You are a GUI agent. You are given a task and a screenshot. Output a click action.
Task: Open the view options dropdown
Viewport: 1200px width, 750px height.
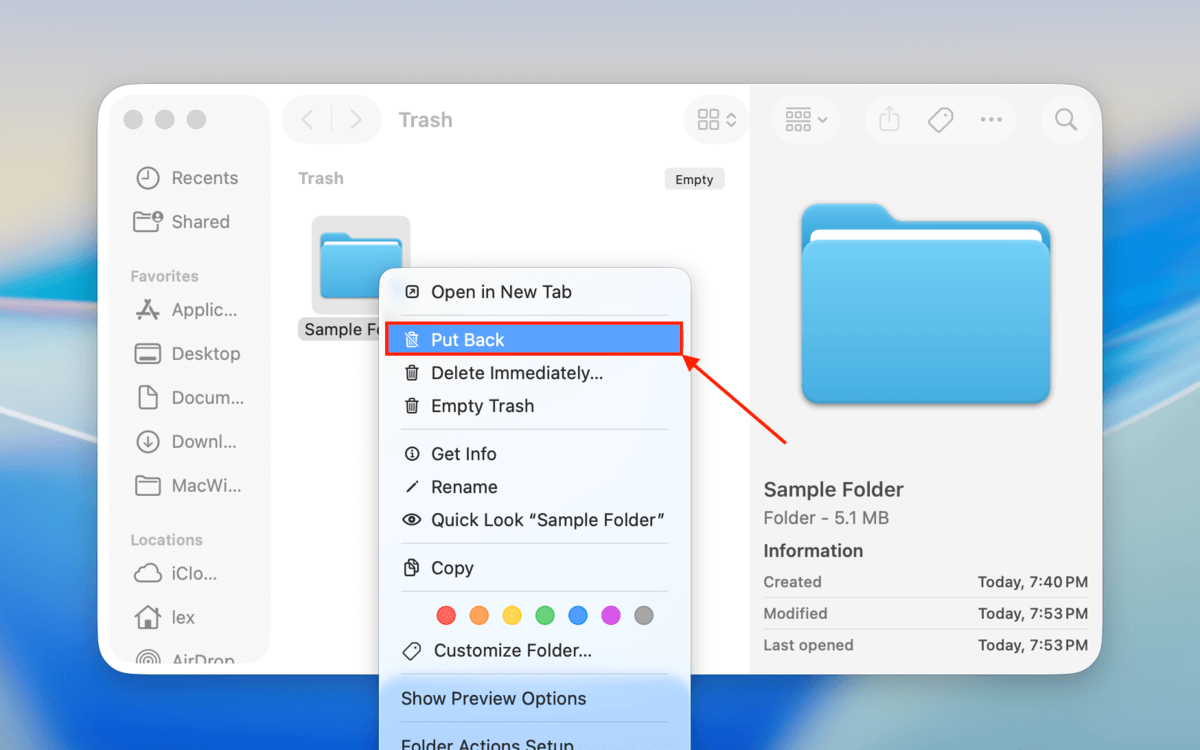pos(715,119)
